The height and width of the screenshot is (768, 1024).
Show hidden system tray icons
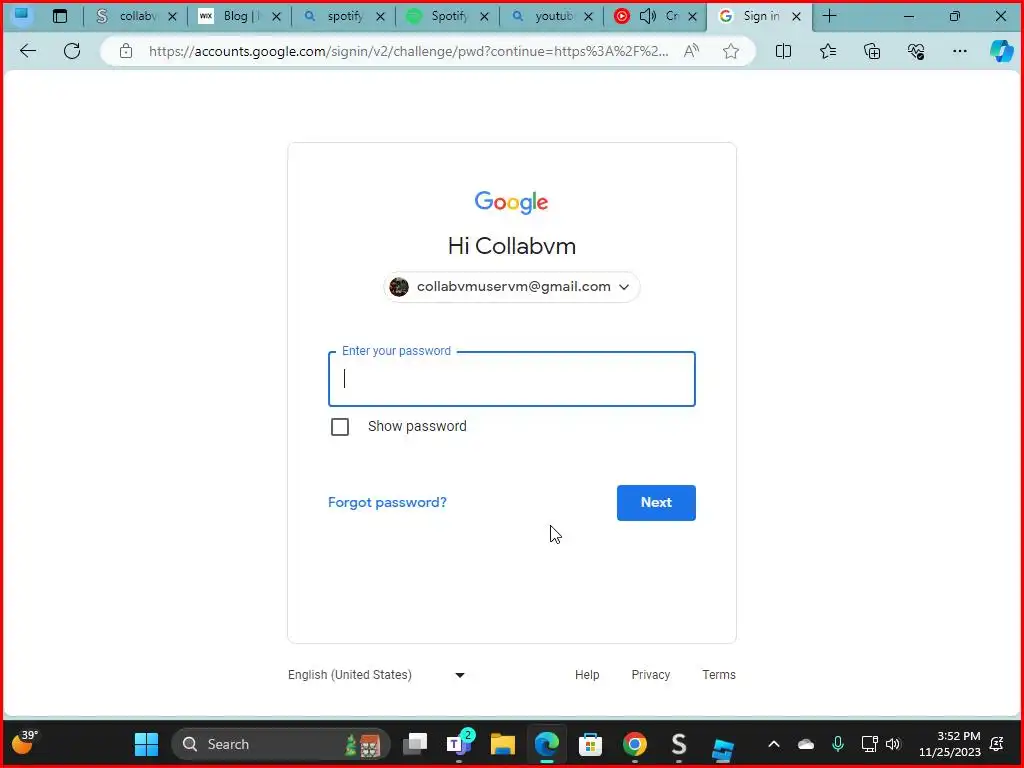(x=774, y=744)
